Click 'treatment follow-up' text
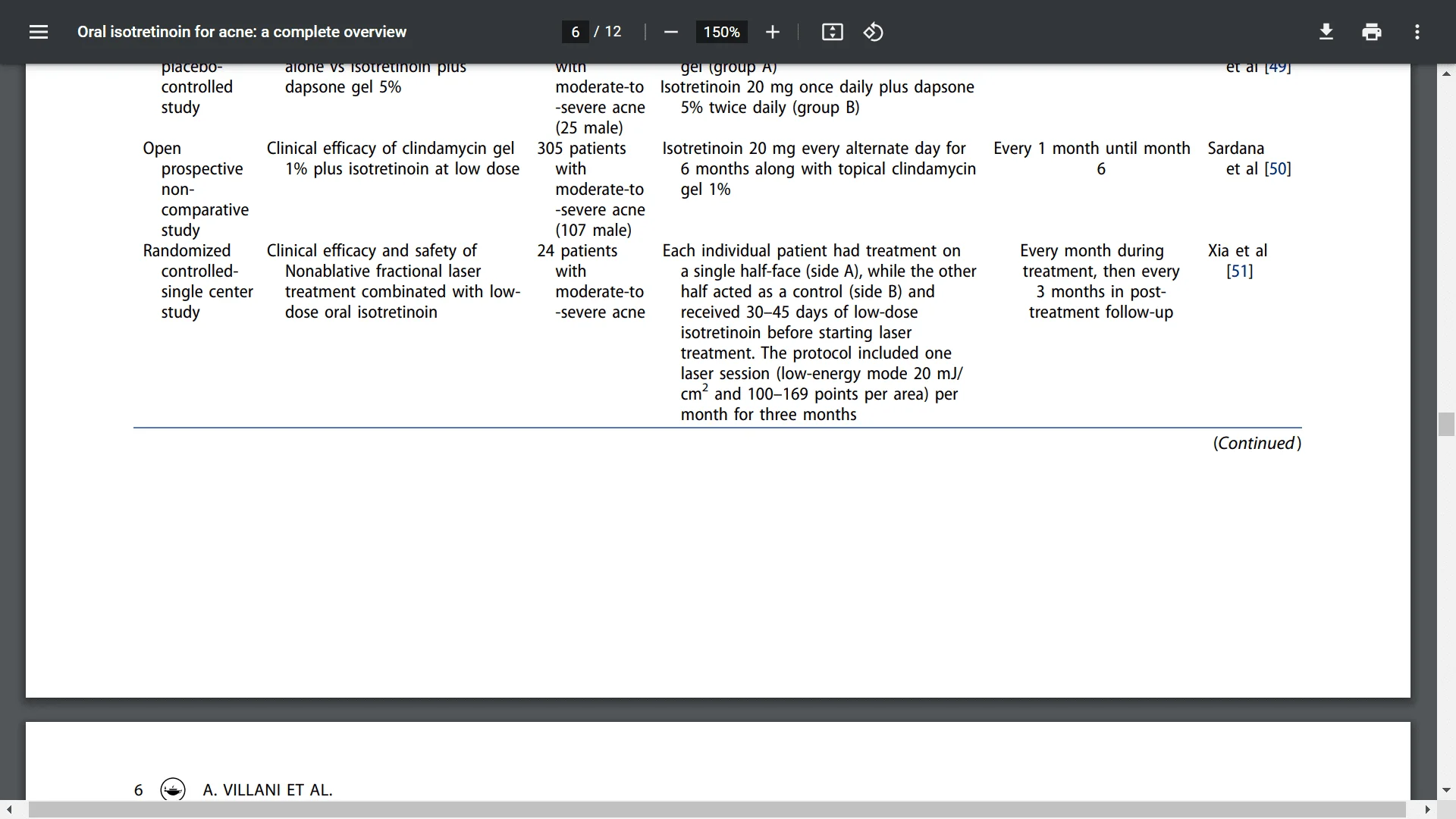Viewport: 1456px width, 819px height. coord(1101,312)
